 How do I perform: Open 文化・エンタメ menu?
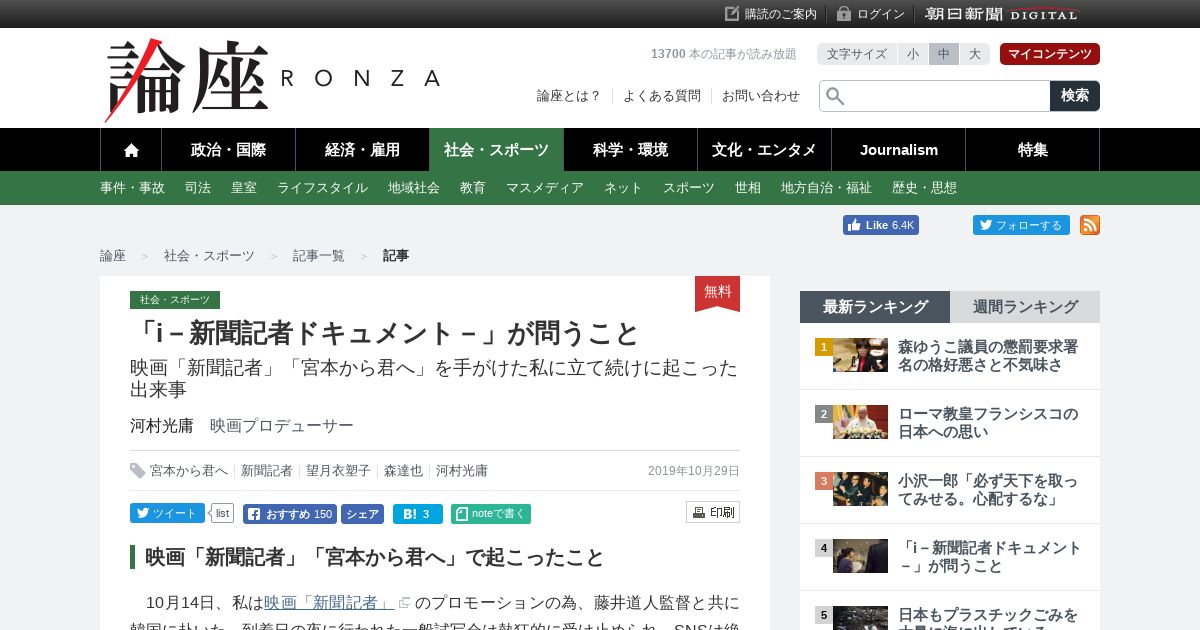tap(764, 150)
